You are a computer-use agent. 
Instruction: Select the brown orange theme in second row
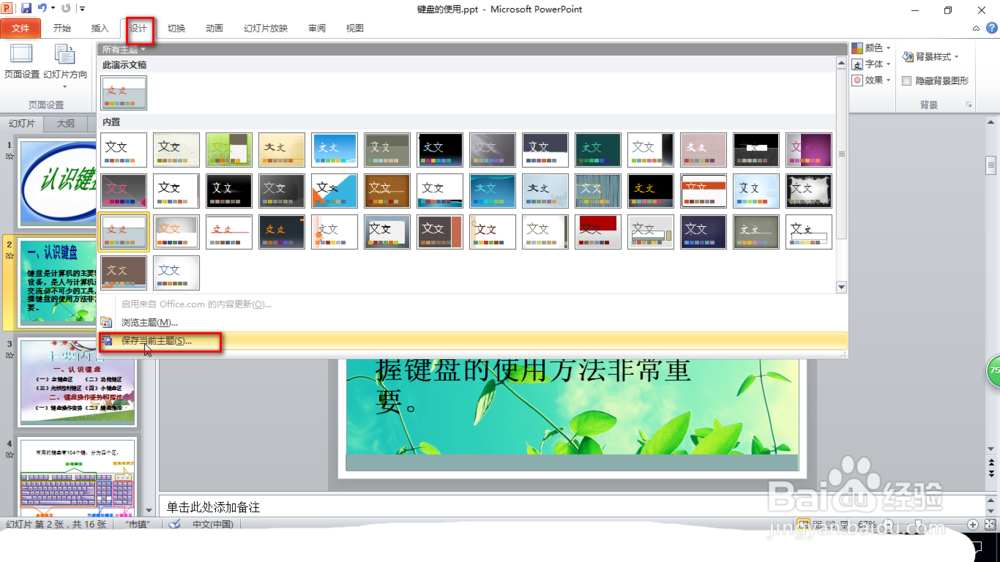click(387, 191)
